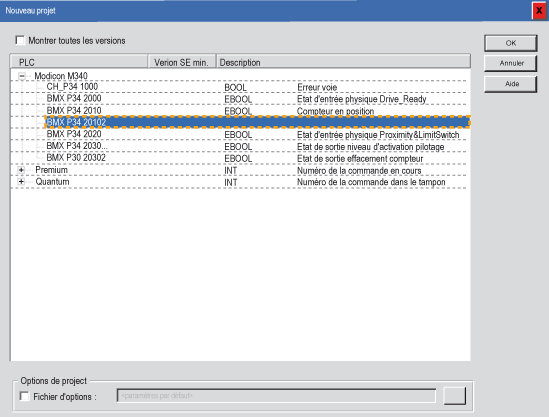
Task: Click 'Etat de sortie effacement compteur' text
Action: (360, 159)
